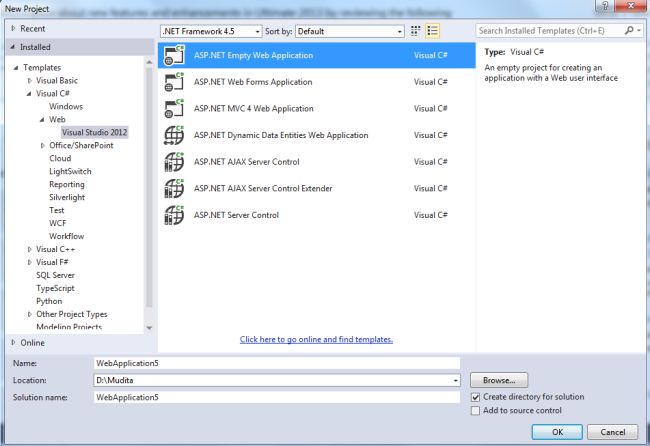This screenshot has width=650, height=446.
Task: Select the Visual Studio 2012 tree item
Action: [95, 132]
